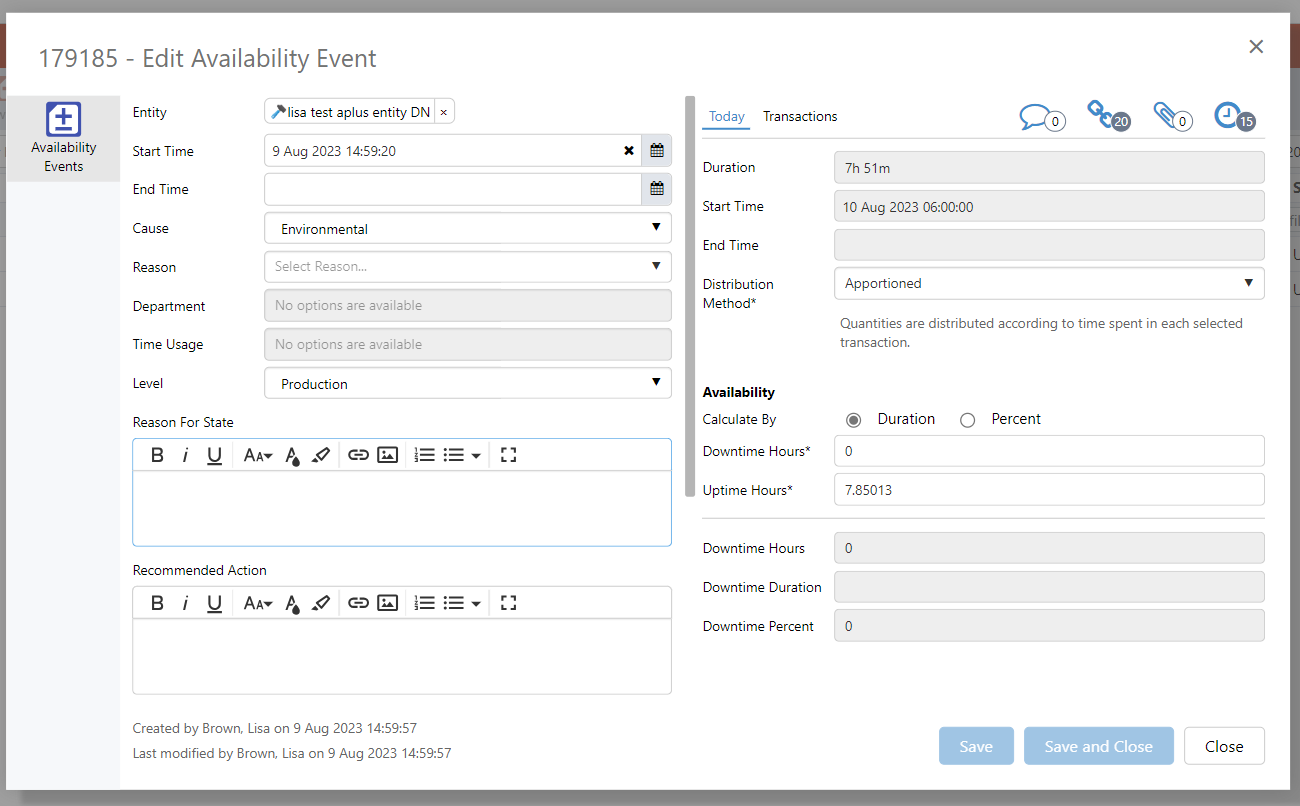Toggle bold in Reason For State editor
The image size is (1300, 806).
point(157,455)
